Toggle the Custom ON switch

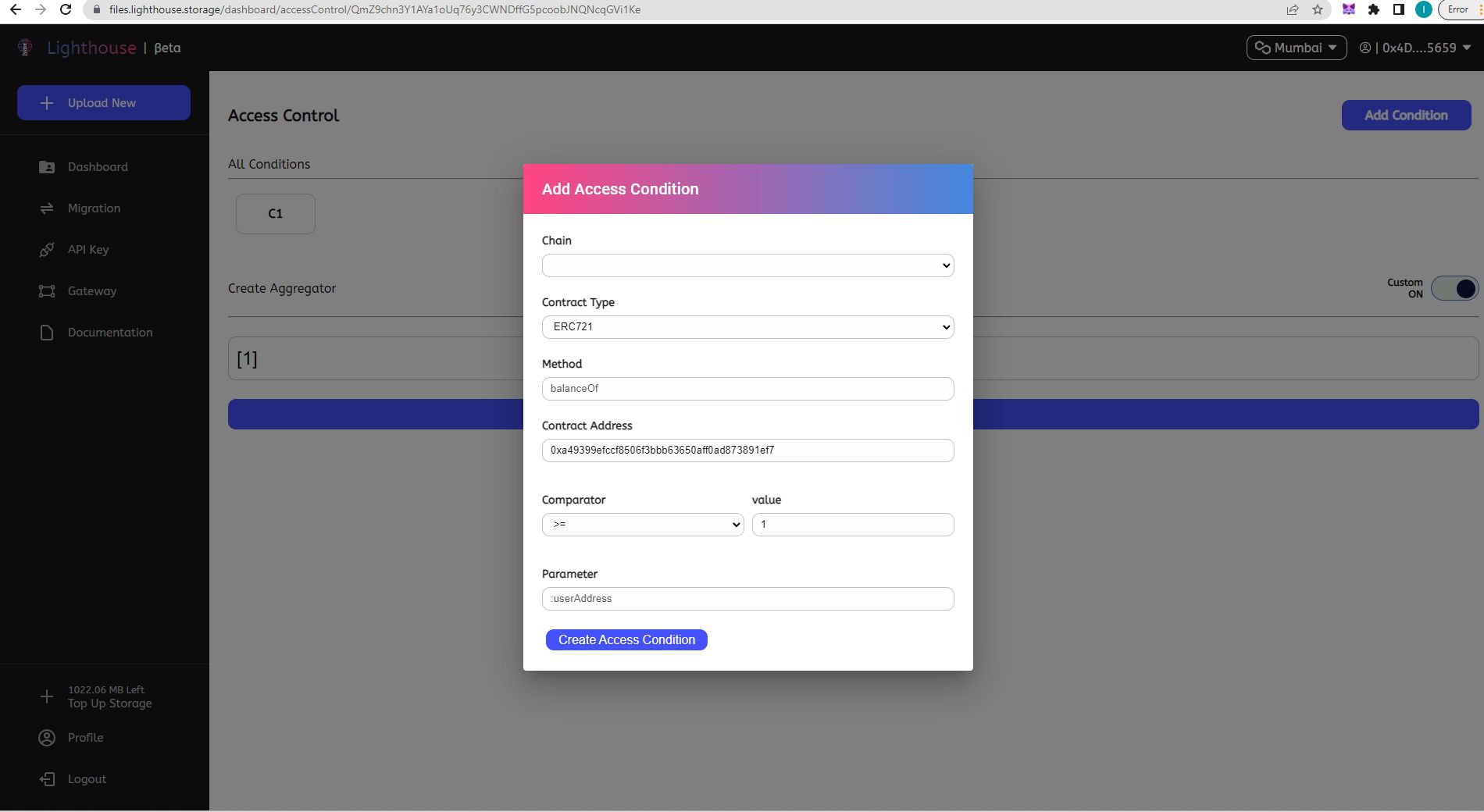point(1454,289)
